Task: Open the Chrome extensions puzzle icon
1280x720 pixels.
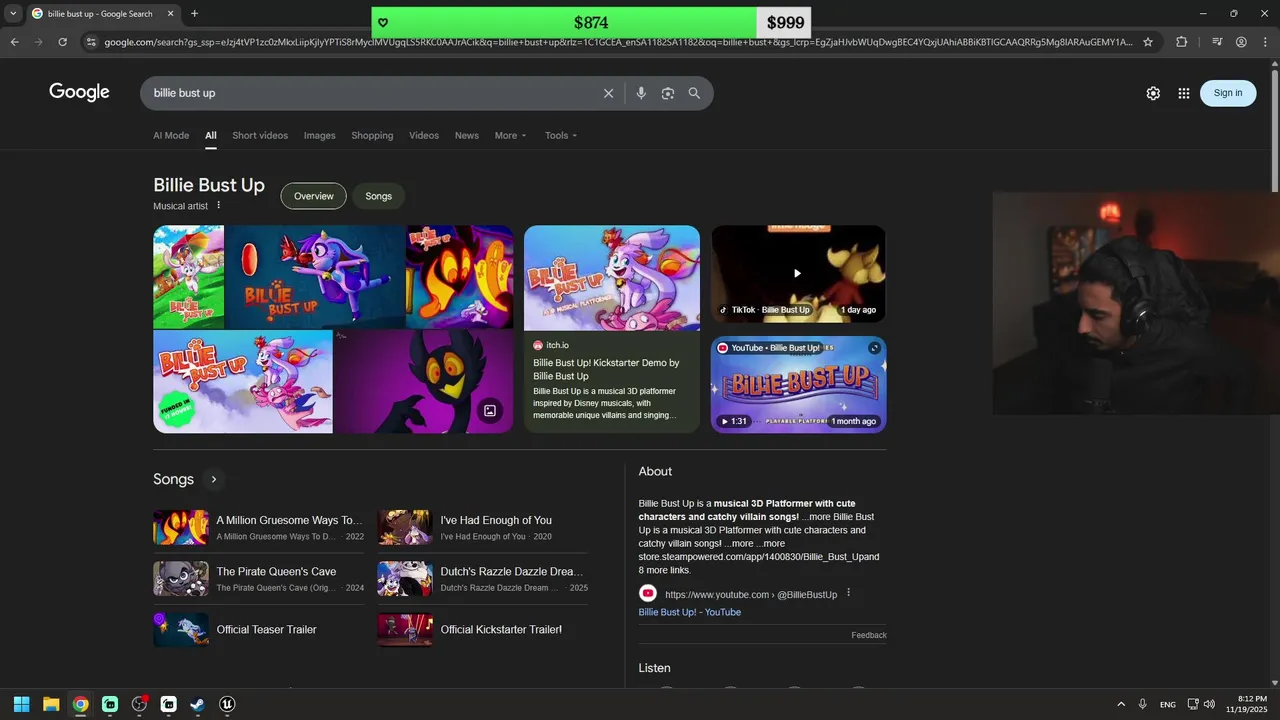Action: pos(1182,42)
